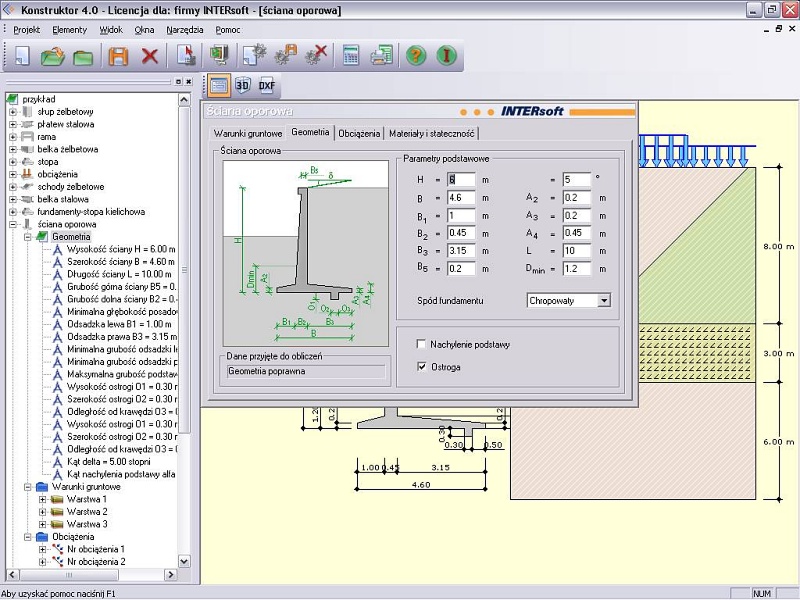Collapse the Warunki gruntowe tree node
The image size is (800, 600).
(x=28, y=487)
